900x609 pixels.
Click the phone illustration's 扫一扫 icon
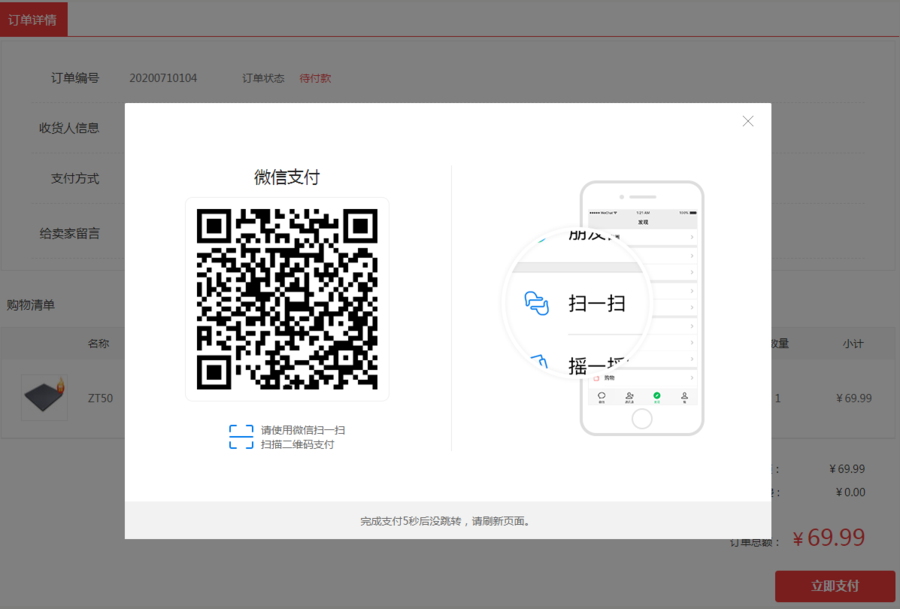click(x=537, y=303)
